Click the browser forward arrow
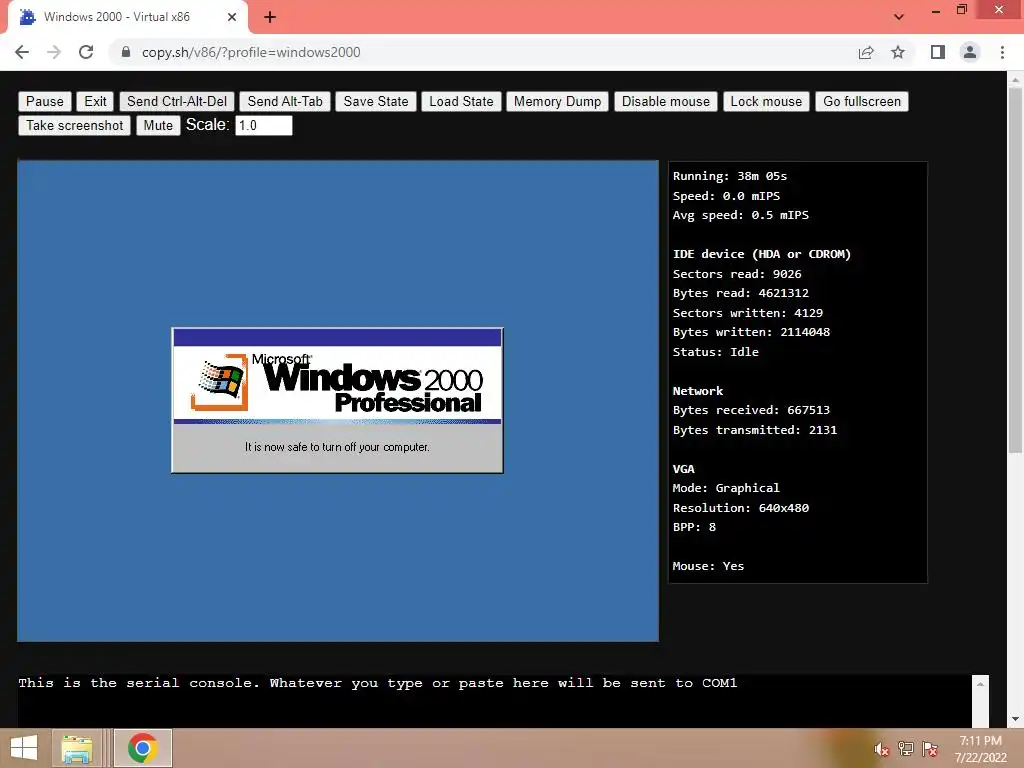Viewport: 1024px width, 768px height. 54,52
